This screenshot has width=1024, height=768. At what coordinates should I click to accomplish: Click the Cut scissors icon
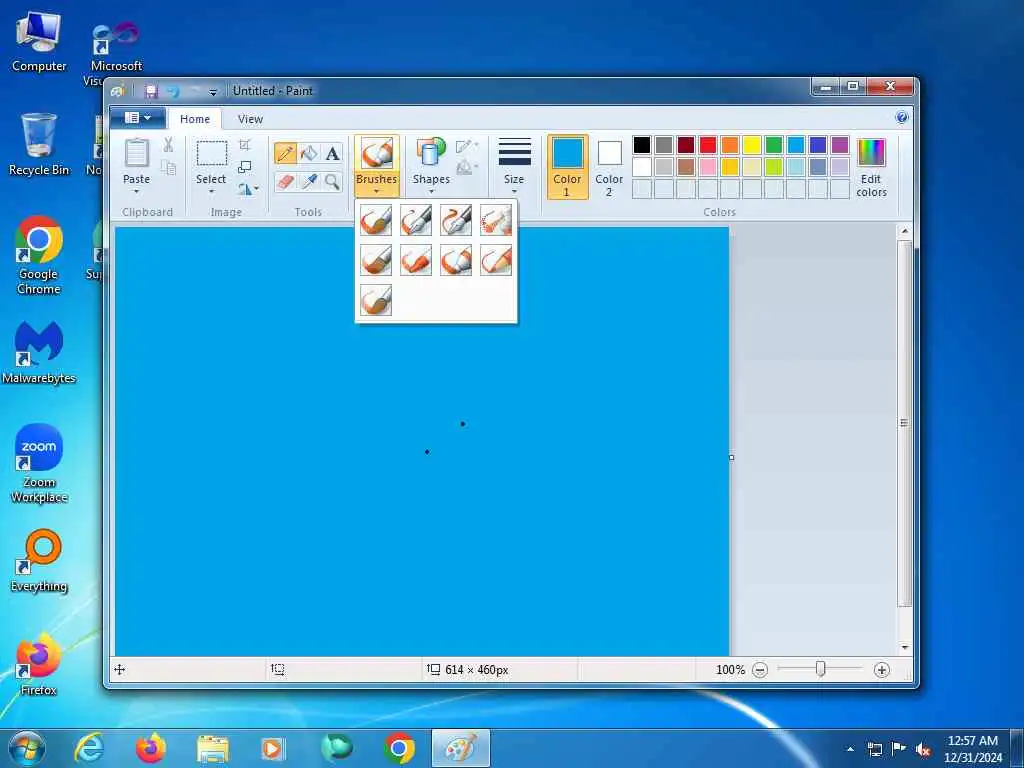[x=168, y=145]
